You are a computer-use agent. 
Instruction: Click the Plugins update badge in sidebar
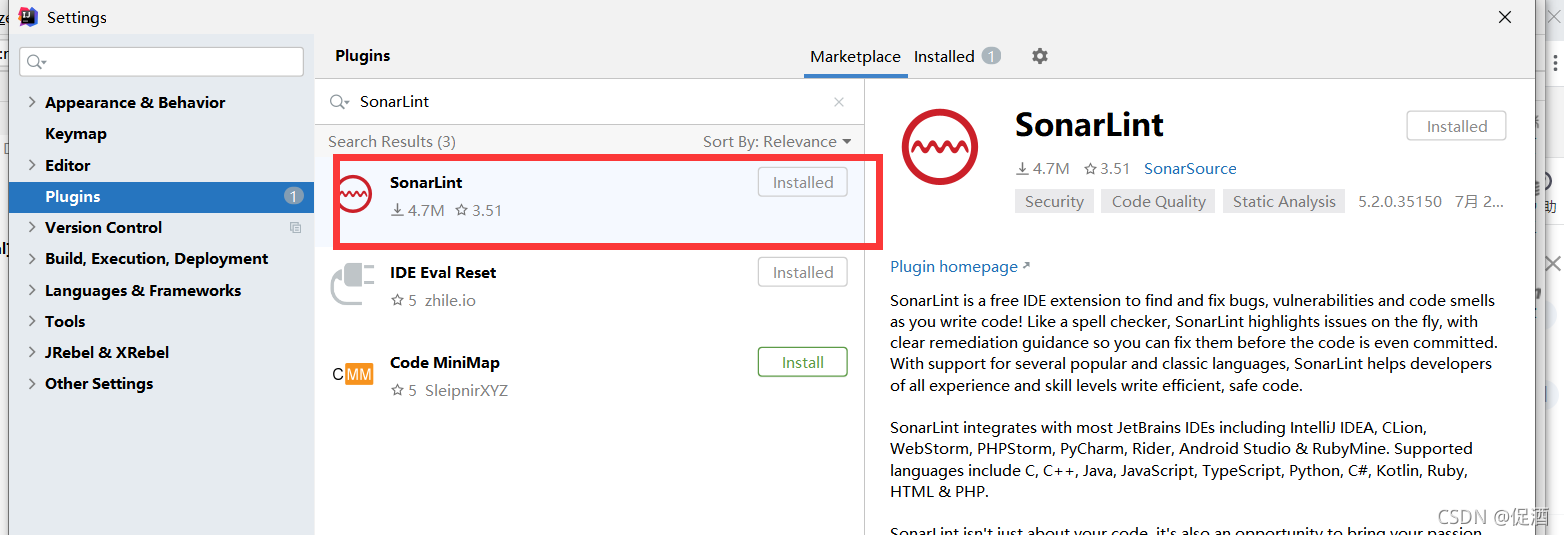click(293, 196)
